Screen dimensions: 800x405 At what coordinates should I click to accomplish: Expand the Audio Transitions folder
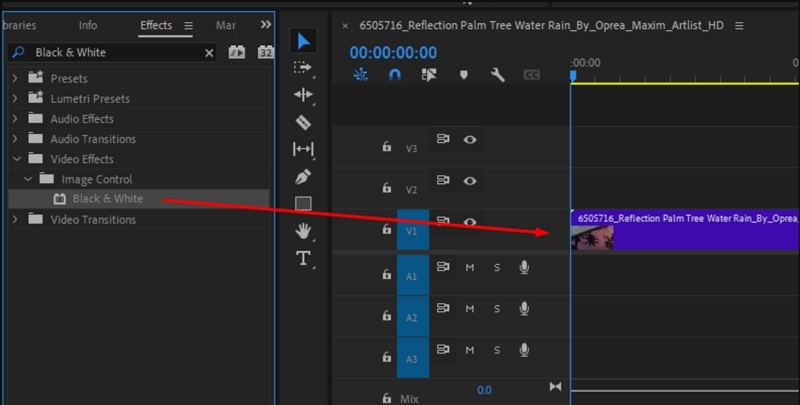[14, 139]
